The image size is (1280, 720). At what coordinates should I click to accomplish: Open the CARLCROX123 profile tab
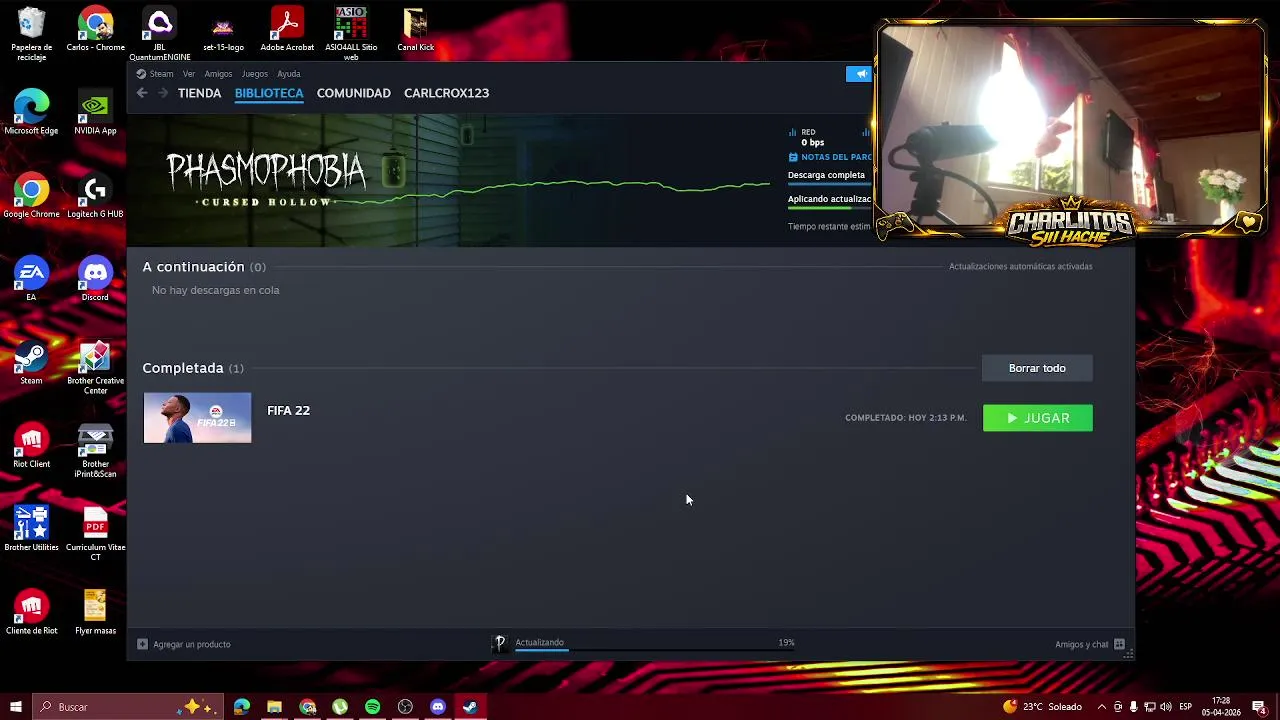[x=446, y=93]
